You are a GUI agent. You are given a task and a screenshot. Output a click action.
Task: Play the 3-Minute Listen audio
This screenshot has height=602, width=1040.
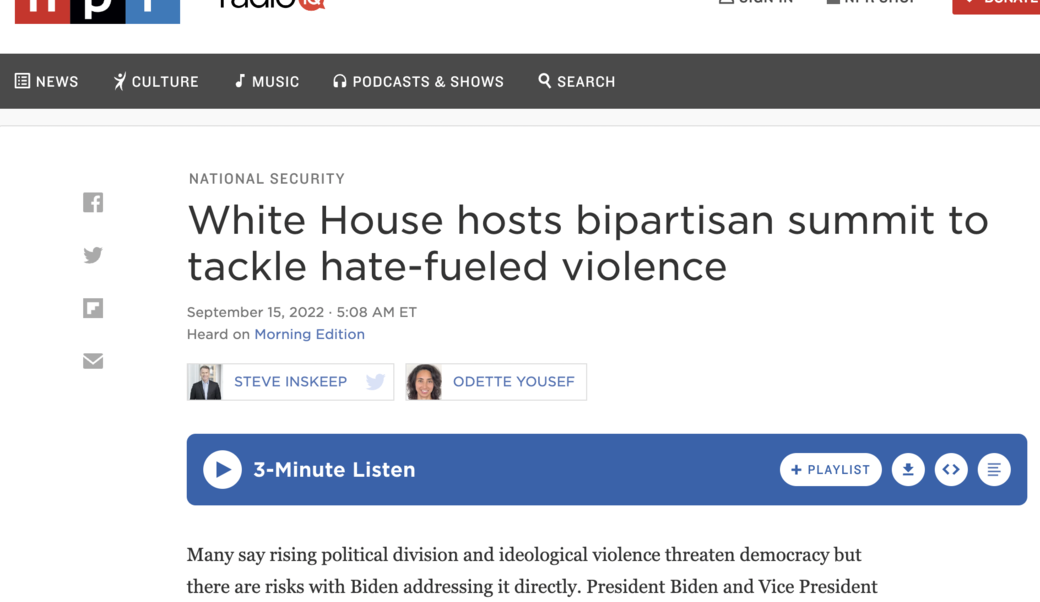pos(222,470)
